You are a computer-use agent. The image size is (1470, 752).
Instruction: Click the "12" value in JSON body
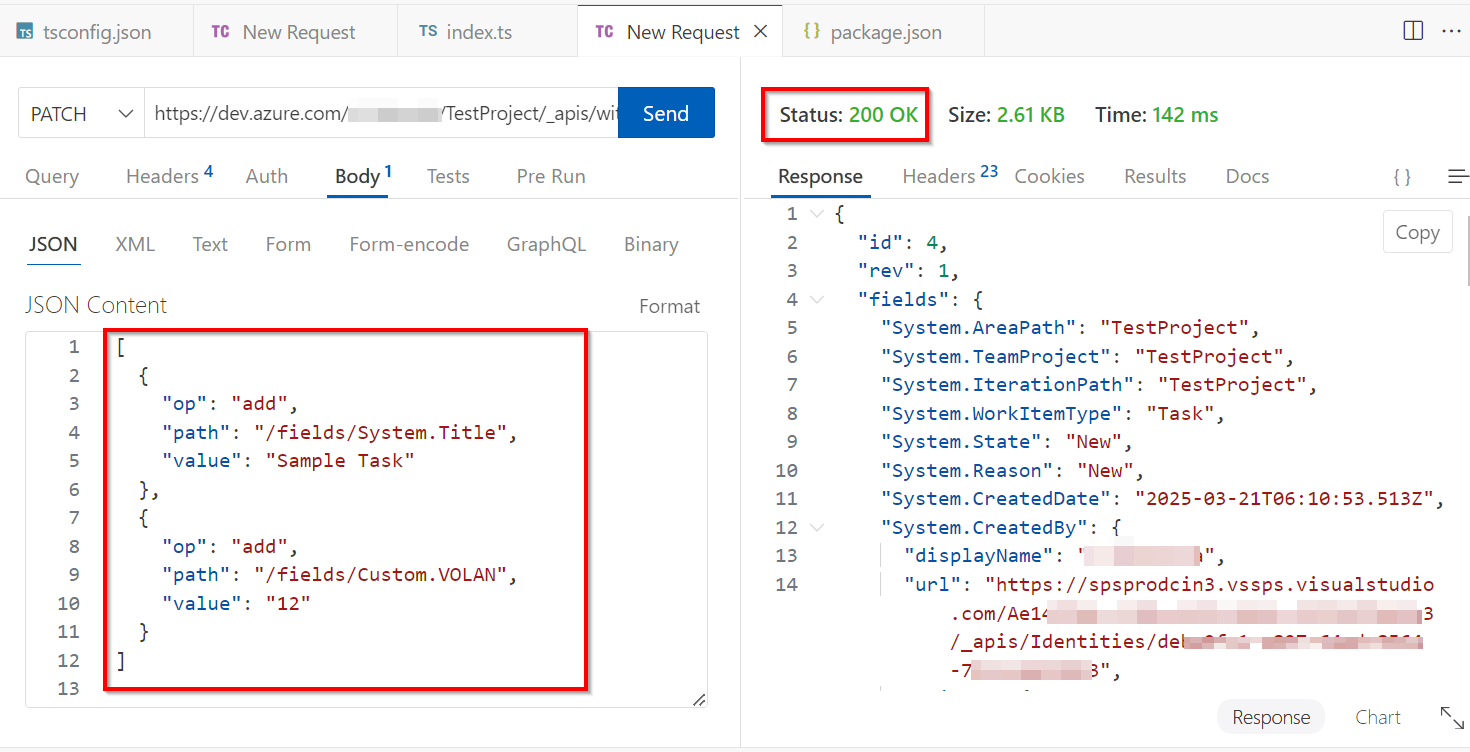[x=288, y=603]
